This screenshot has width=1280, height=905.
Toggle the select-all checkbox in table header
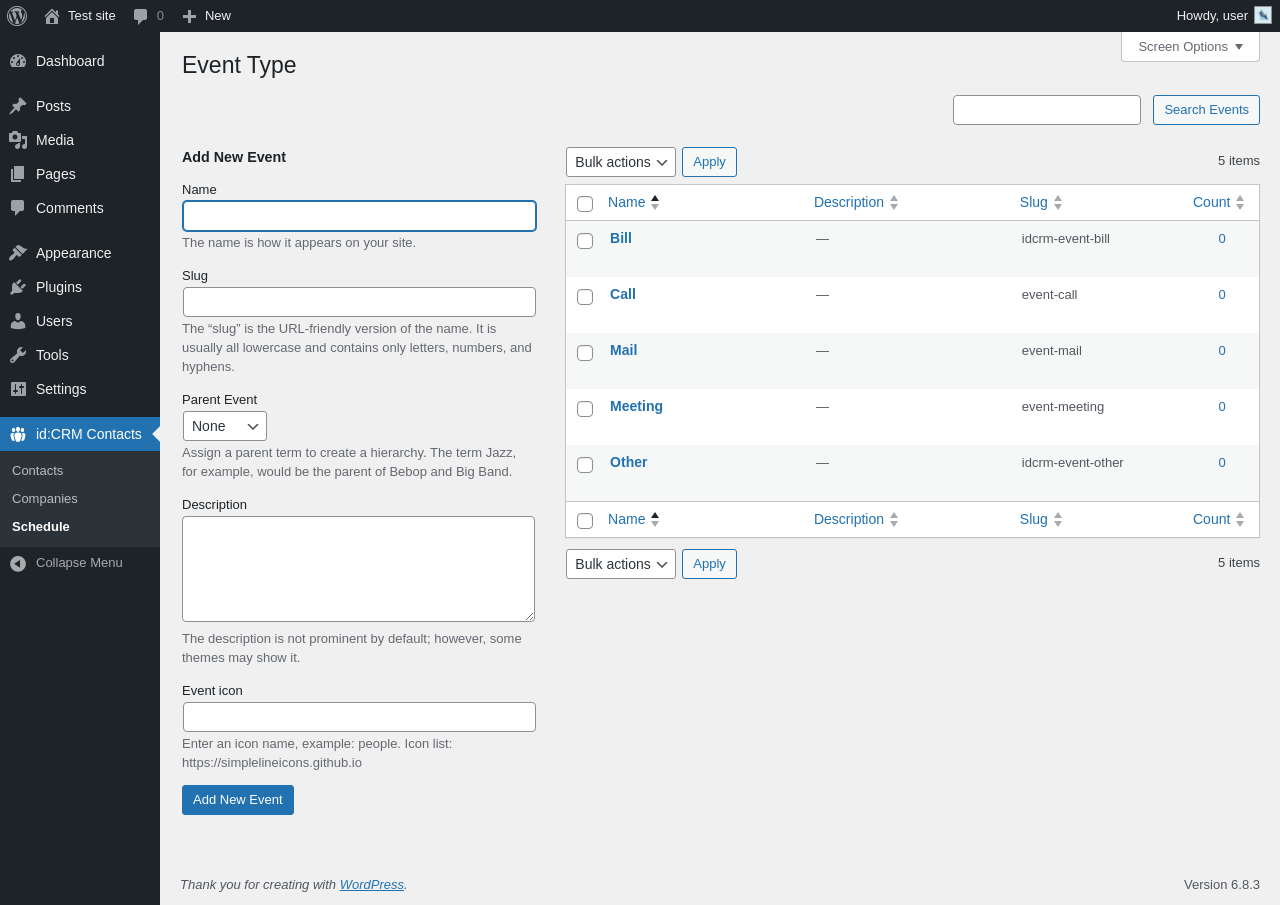[585, 204]
